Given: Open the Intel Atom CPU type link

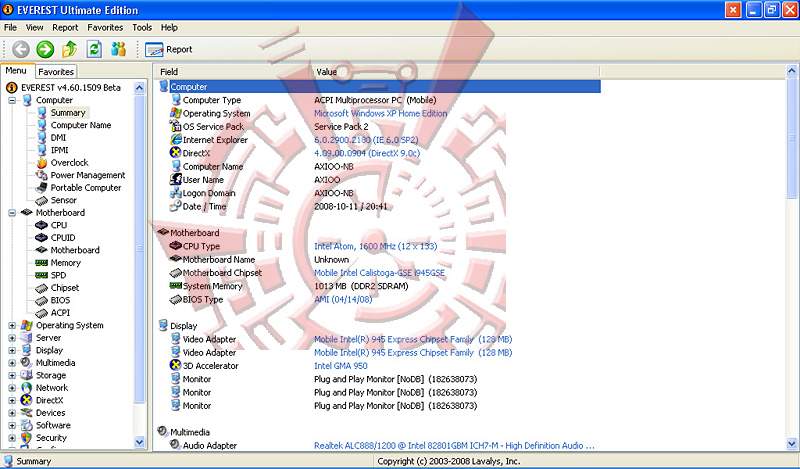Looking at the screenshot, I should [x=376, y=246].
